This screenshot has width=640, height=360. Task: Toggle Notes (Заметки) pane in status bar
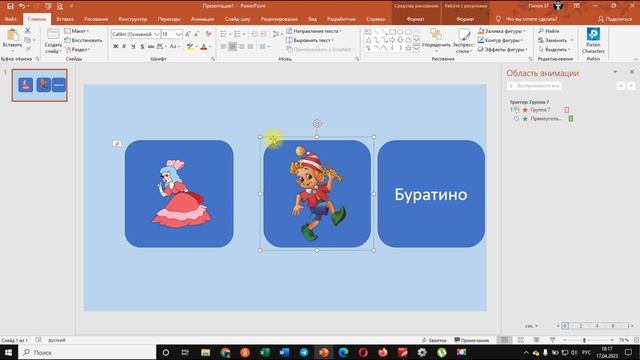(x=434, y=340)
